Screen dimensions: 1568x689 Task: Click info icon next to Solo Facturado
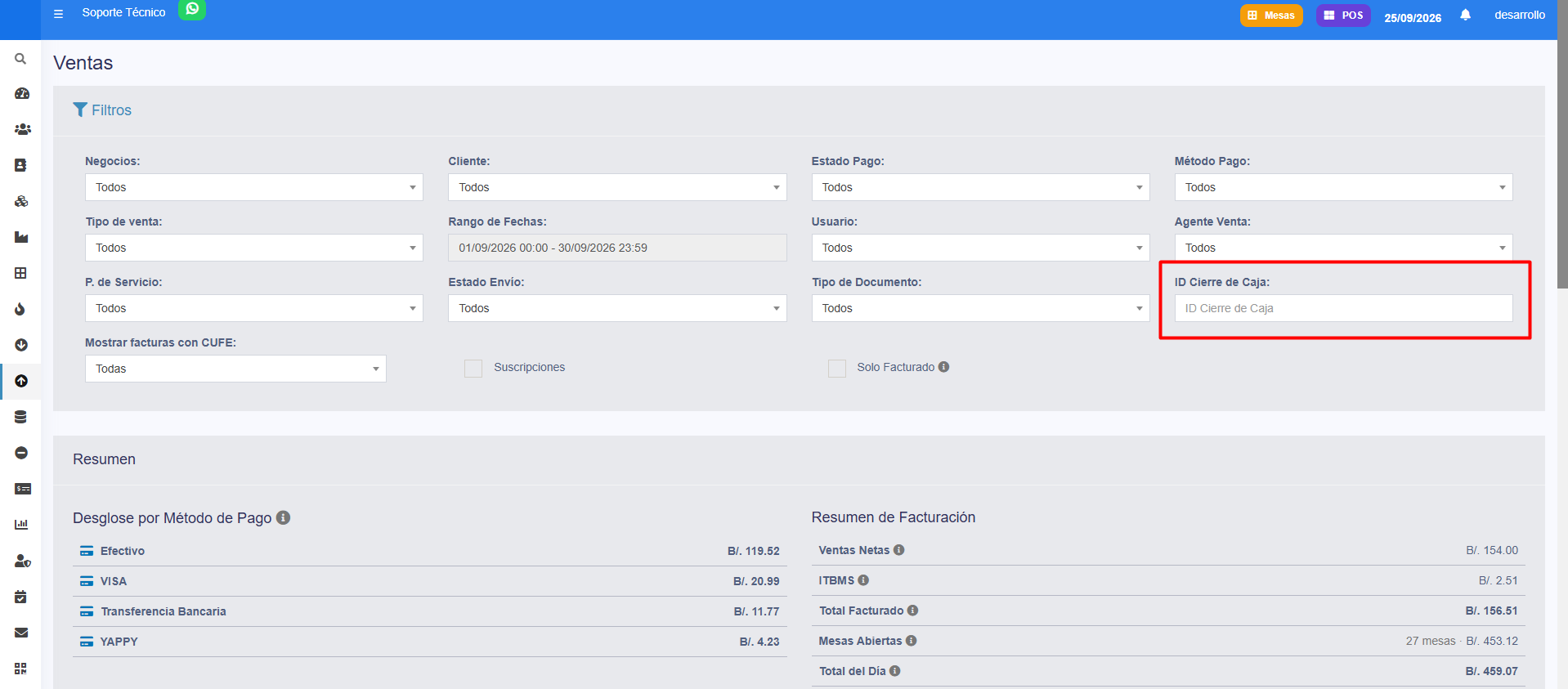tap(943, 367)
